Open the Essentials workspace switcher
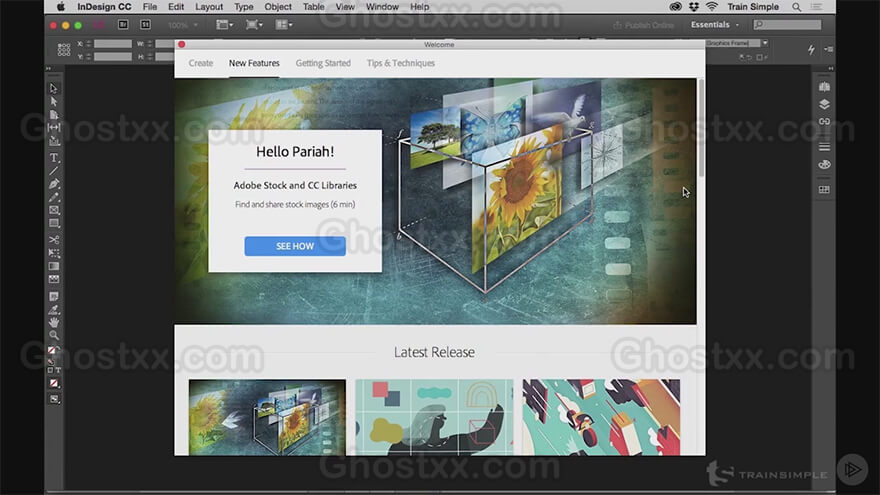Viewport: 880px width, 495px height. click(x=714, y=25)
